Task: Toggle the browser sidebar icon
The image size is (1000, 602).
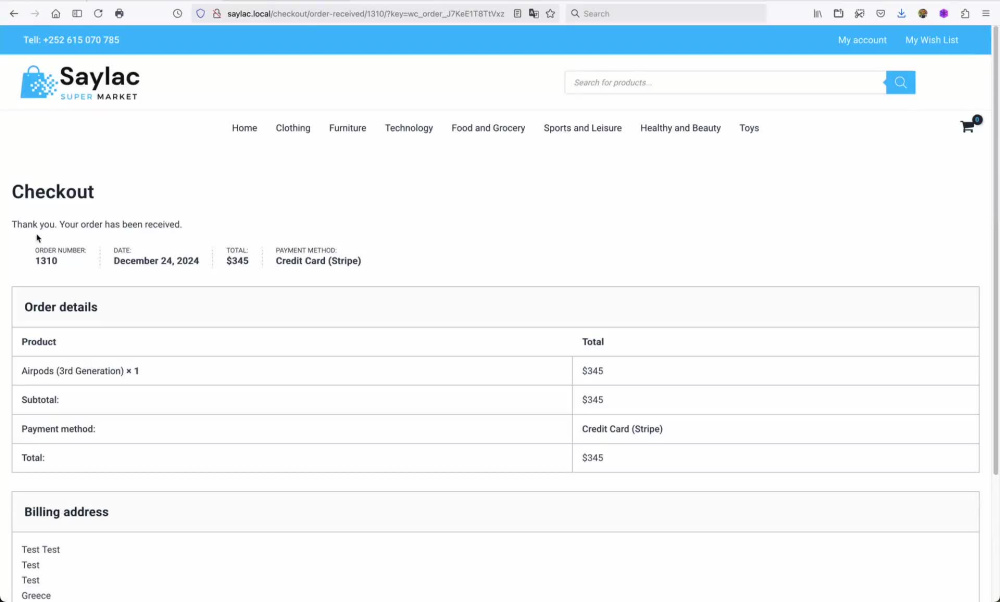Action: (77, 13)
